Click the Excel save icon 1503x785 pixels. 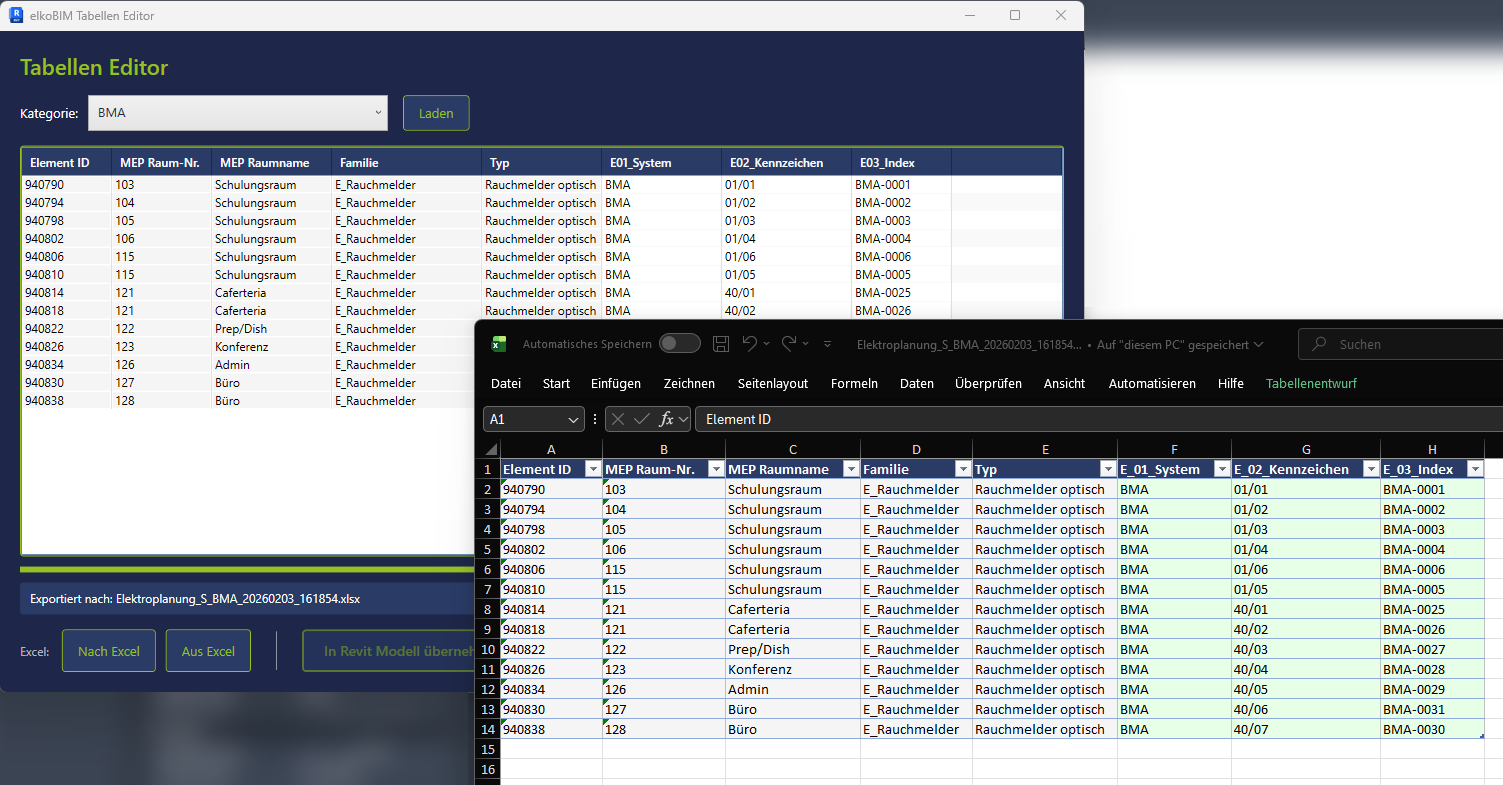coord(721,344)
